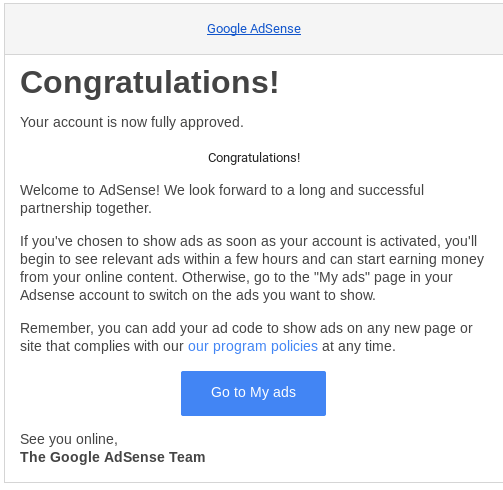Open the Google AdSense header link
The width and height of the screenshot is (503, 490).
(x=254, y=29)
